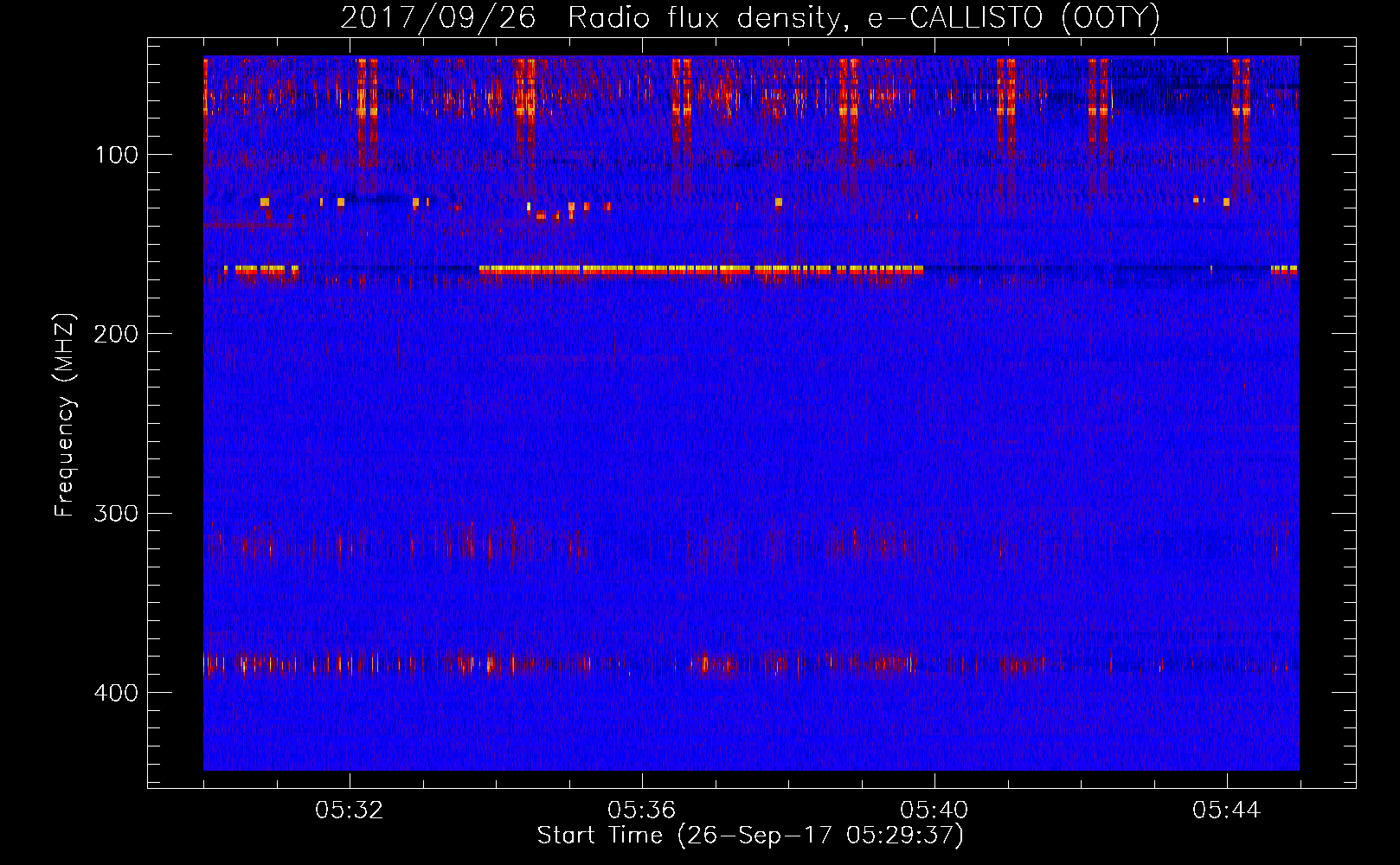Click the 400 frequency tick label

tap(116, 693)
